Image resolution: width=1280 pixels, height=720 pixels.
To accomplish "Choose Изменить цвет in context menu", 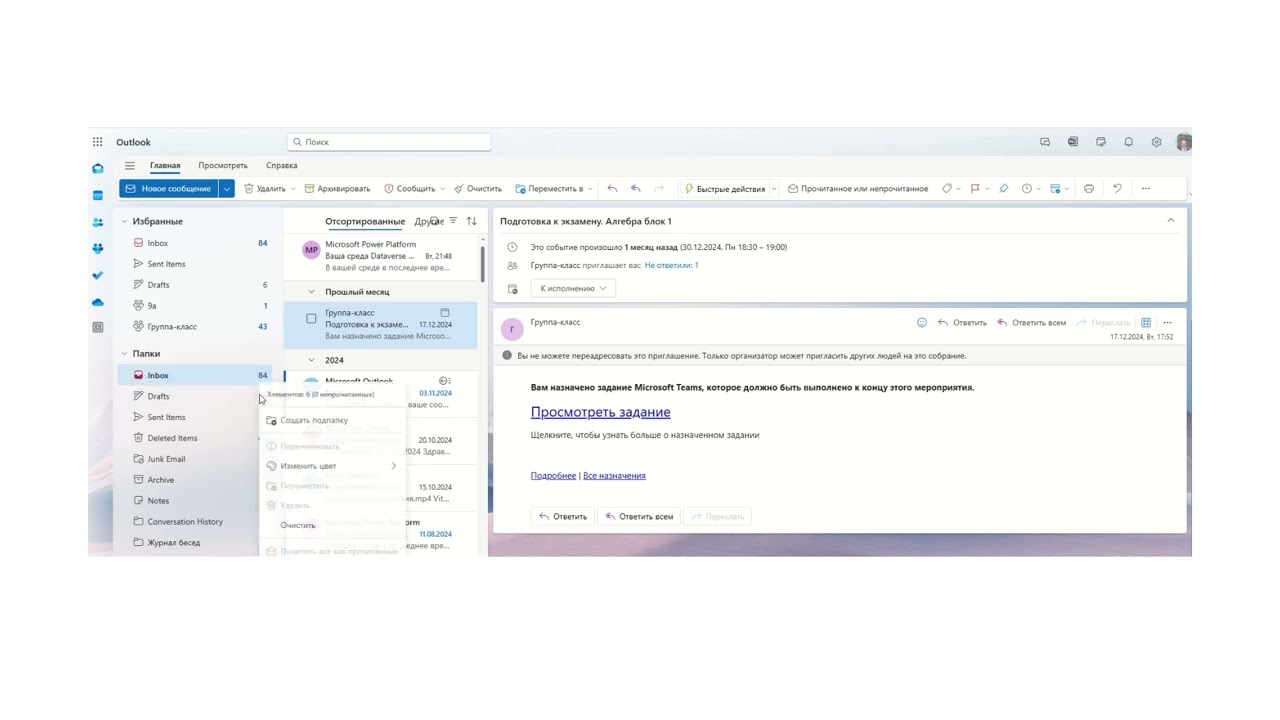I will click(333, 466).
